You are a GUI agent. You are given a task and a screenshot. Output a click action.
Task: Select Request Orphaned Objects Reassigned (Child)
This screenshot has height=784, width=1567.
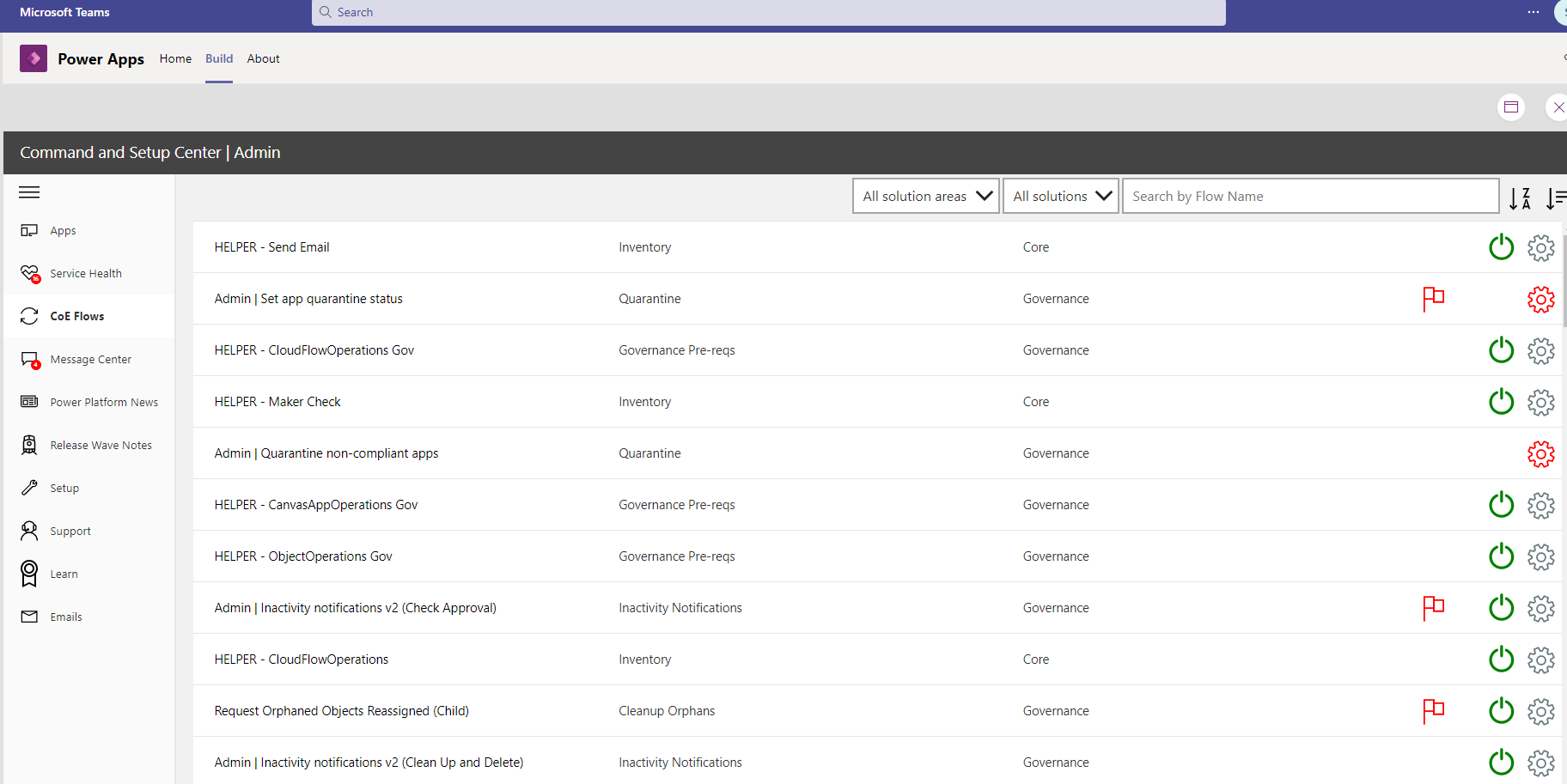tap(341, 710)
